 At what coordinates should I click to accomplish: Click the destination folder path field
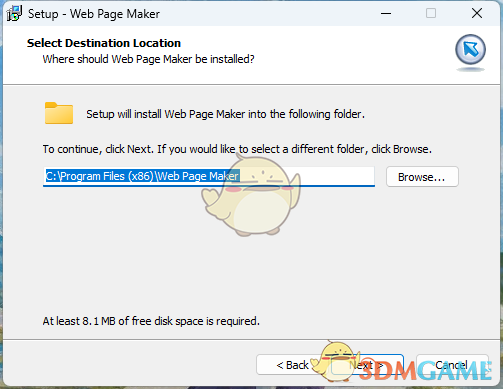pos(209,176)
